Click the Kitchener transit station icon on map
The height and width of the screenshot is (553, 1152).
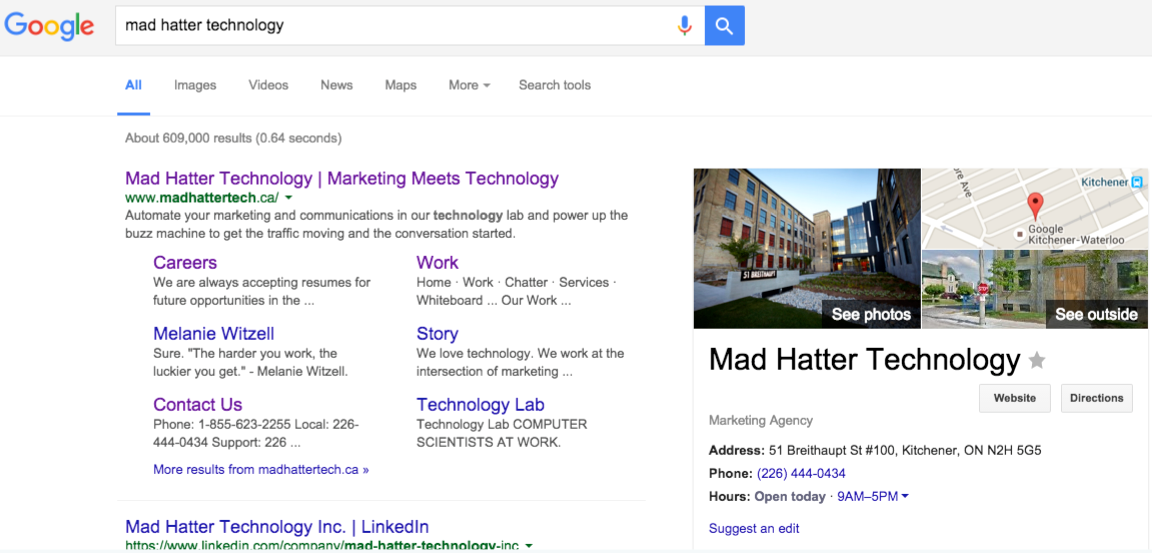click(x=1136, y=182)
